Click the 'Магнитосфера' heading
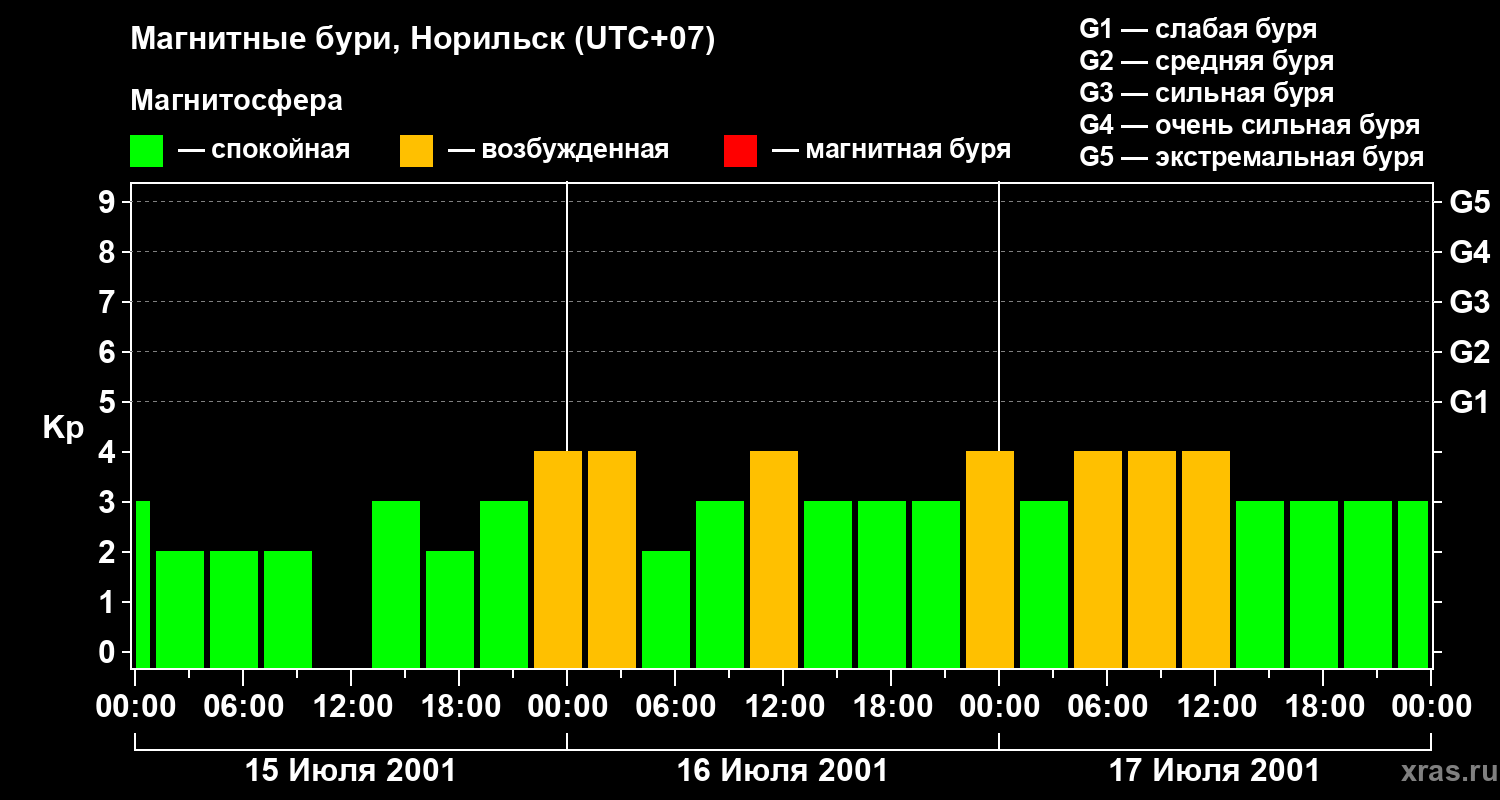This screenshot has width=1500, height=800. [x=237, y=101]
